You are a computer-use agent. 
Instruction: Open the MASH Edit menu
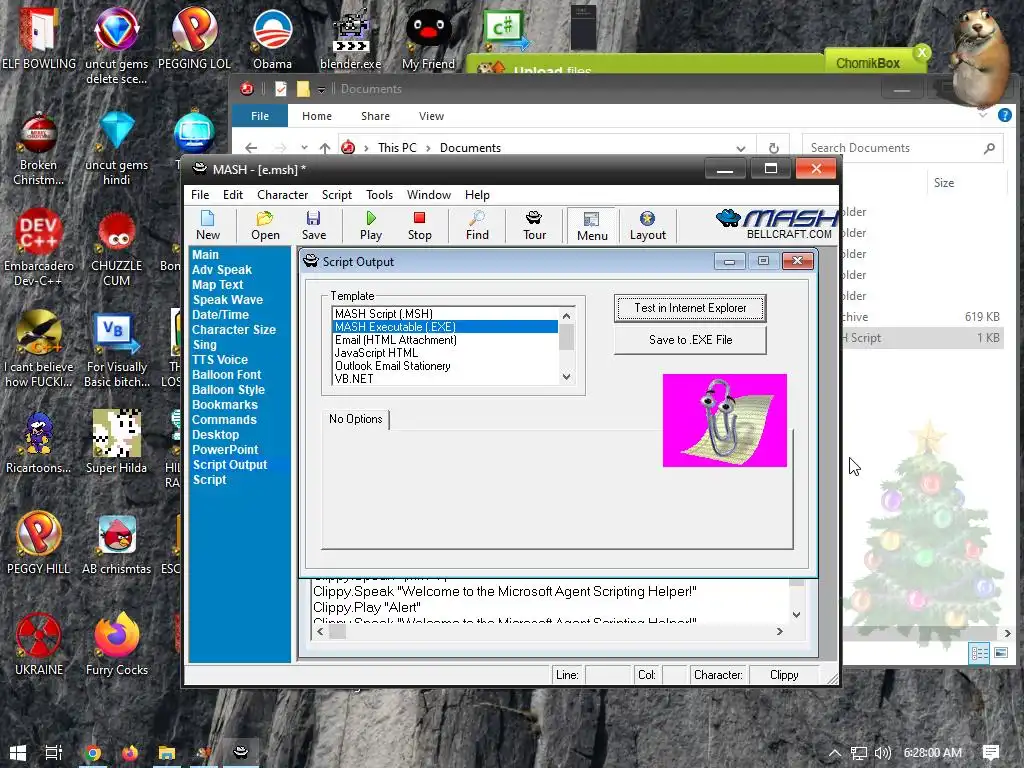[232, 195]
